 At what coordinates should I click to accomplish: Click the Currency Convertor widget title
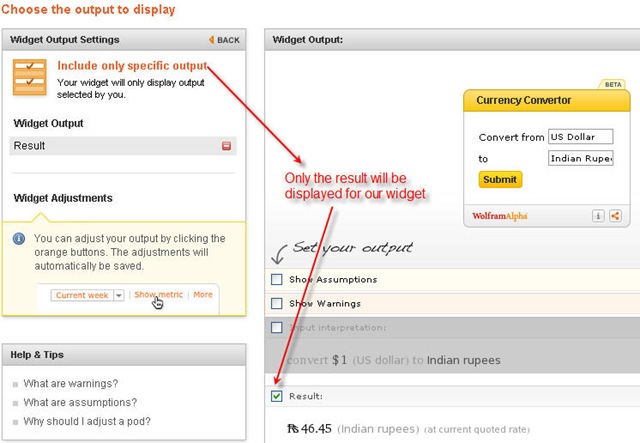[x=523, y=100]
